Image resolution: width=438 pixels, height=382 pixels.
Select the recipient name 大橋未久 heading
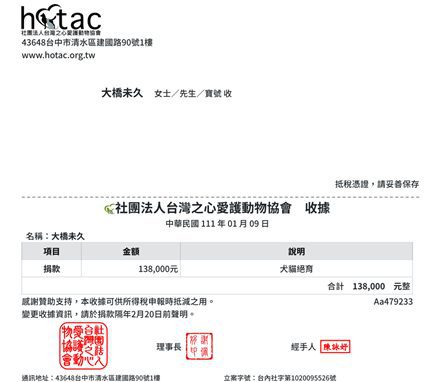point(122,93)
